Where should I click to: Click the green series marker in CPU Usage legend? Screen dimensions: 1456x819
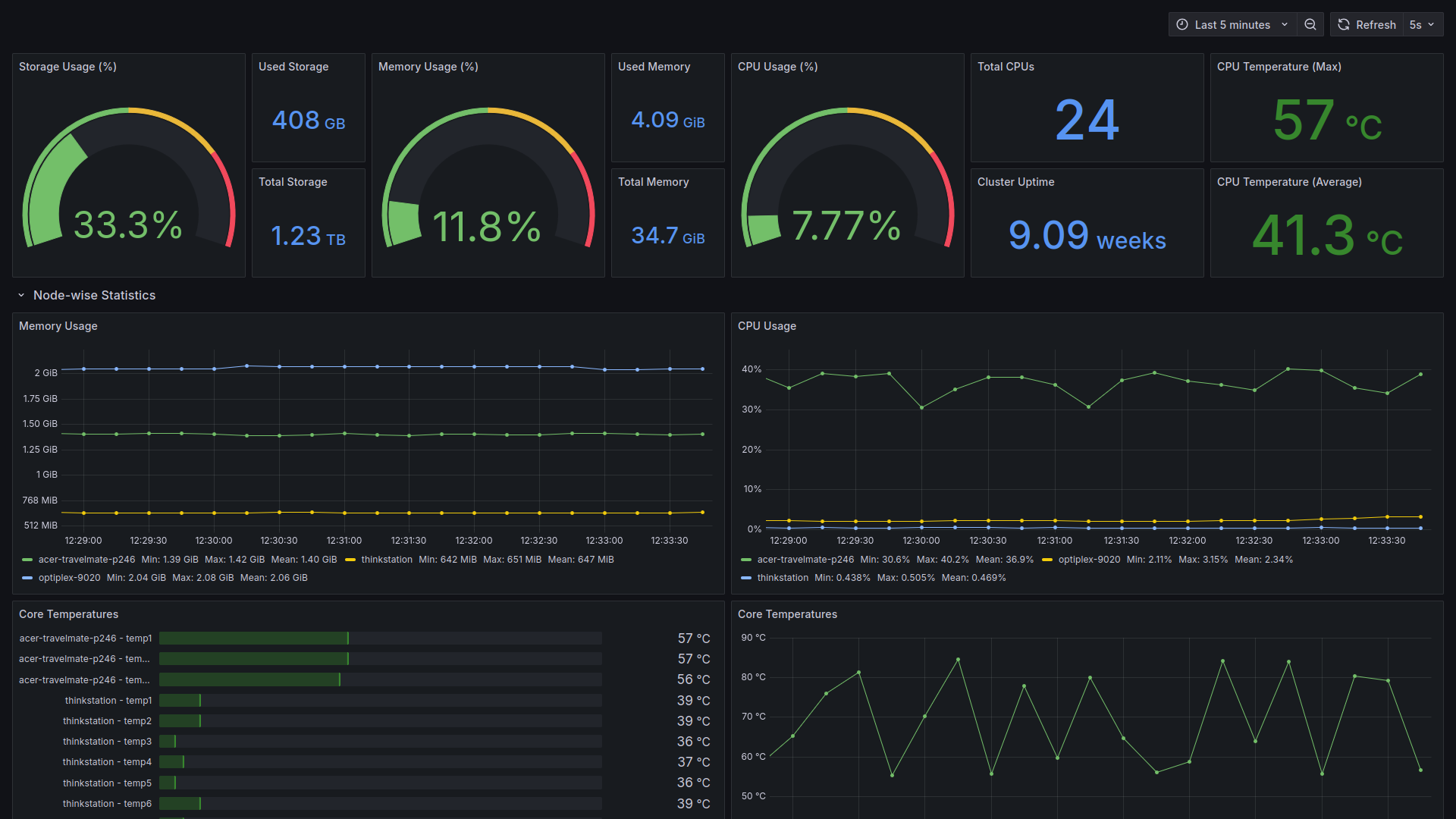pyautogui.click(x=745, y=559)
